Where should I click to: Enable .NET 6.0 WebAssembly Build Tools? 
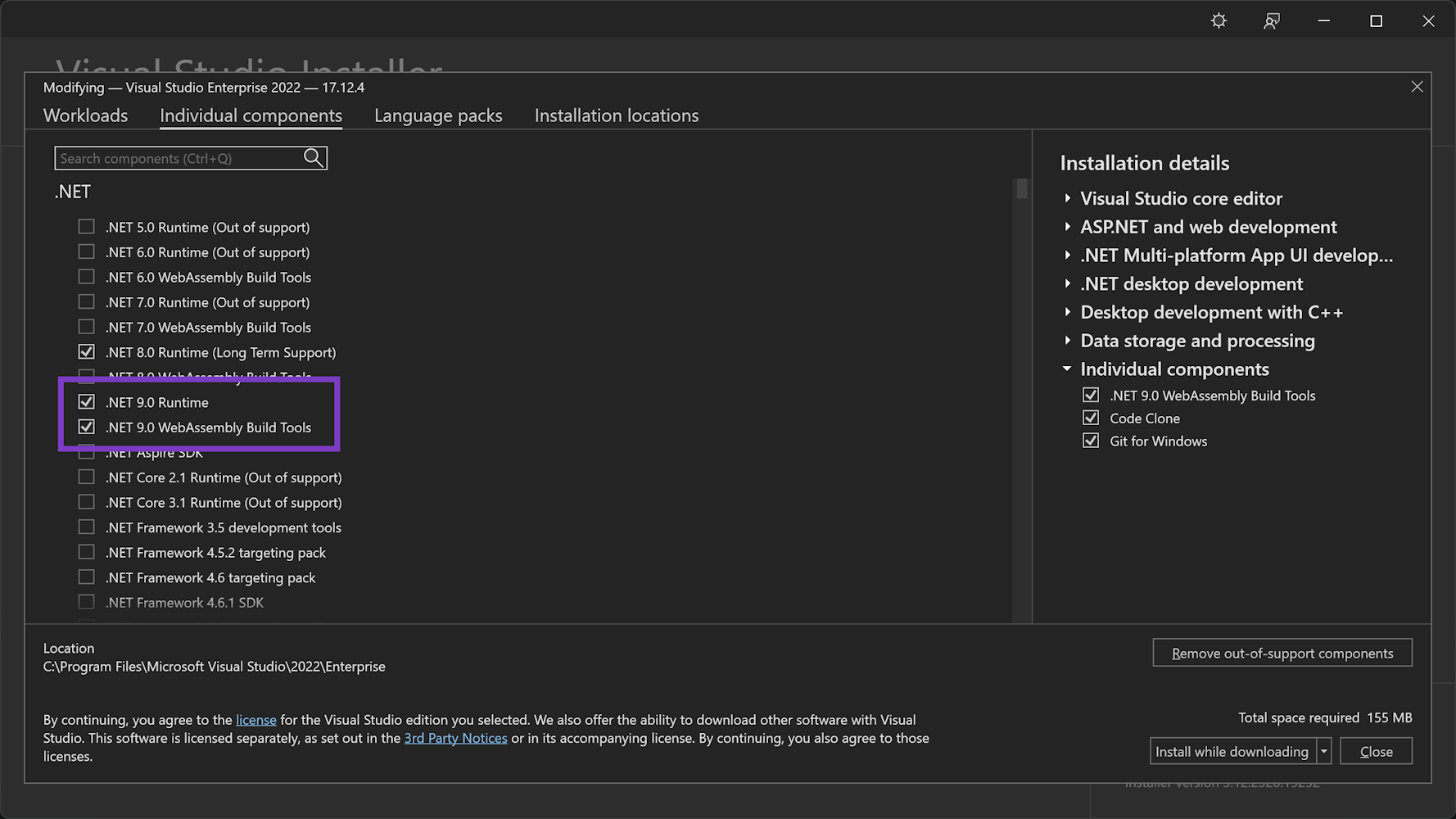coord(86,277)
